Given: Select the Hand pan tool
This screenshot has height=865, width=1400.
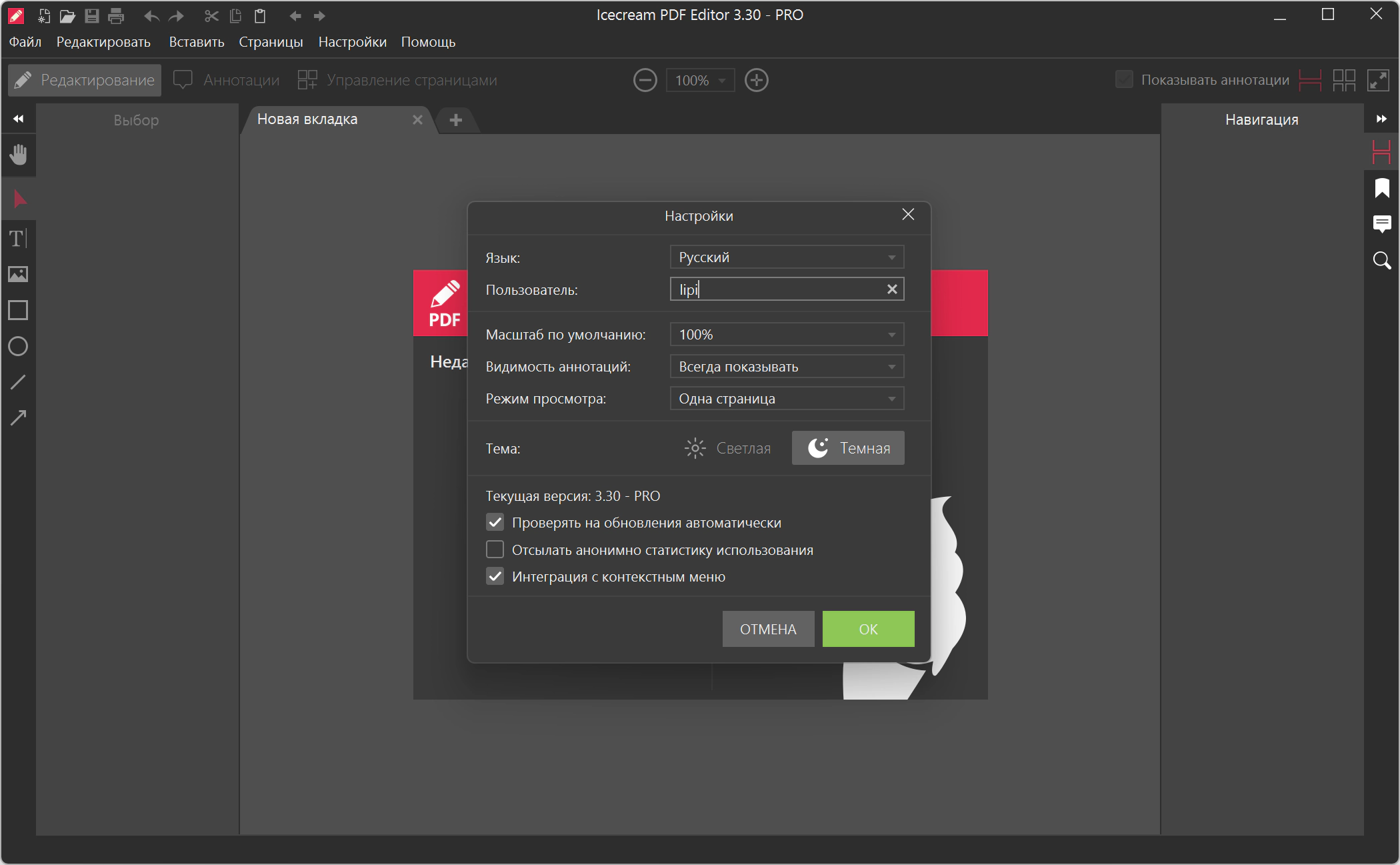Looking at the screenshot, I should 18,155.
